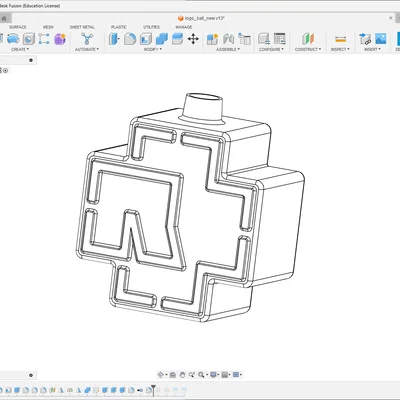Select the logo_ball_new v13 document tab

coord(201,18)
